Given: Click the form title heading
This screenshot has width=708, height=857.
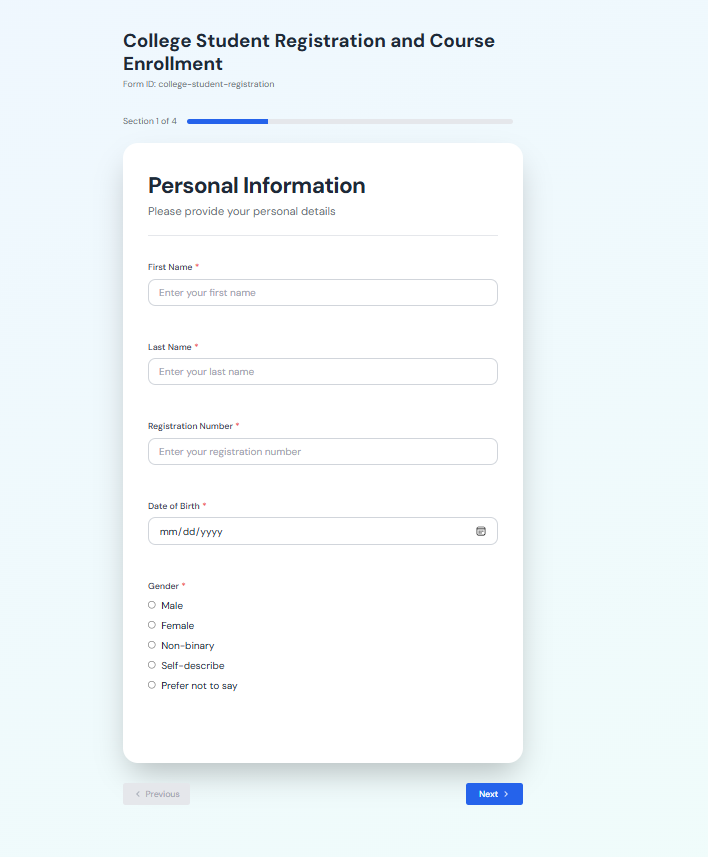Looking at the screenshot, I should pos(308,52).
